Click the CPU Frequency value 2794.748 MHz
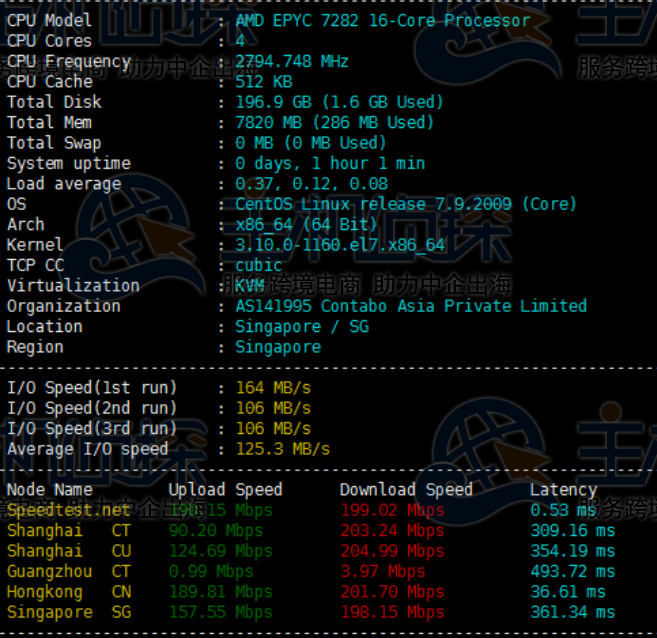 292,61
